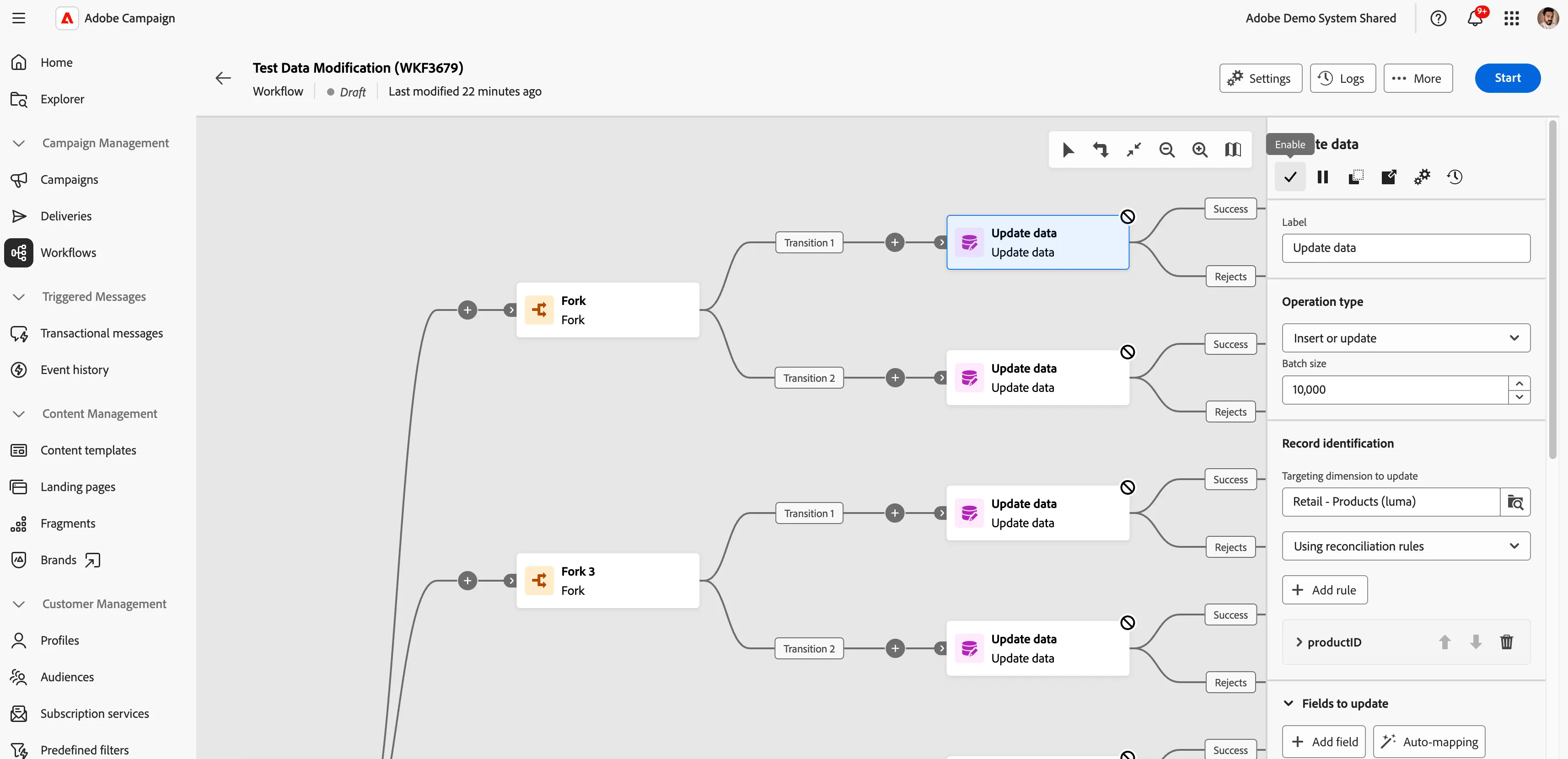The height and width of the screenshot is (759, 1568).
Task: Go back using the left arrow
Action: pos(223,78)
